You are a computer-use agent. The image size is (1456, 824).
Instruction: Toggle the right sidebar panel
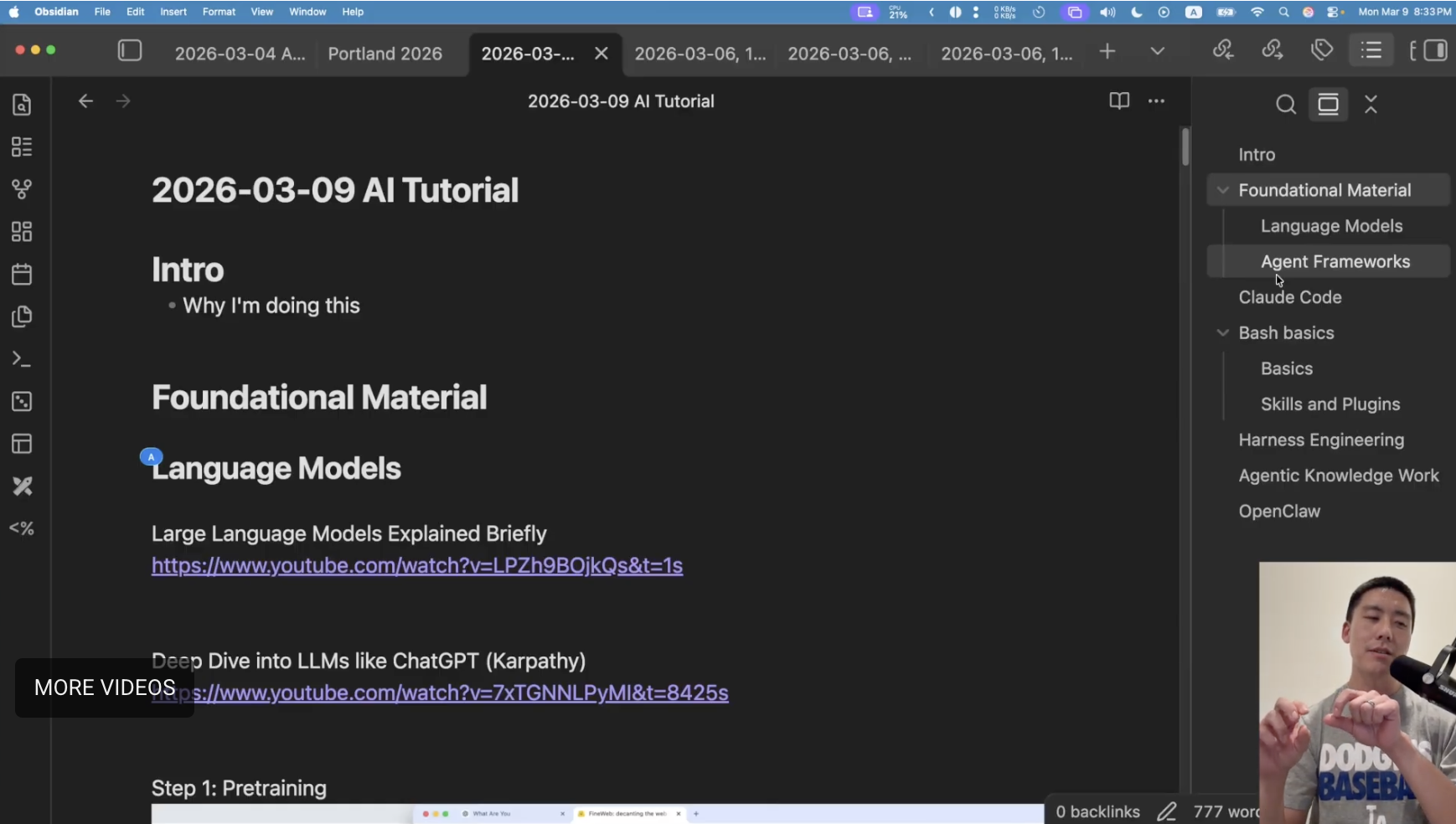pos(1434,51)
